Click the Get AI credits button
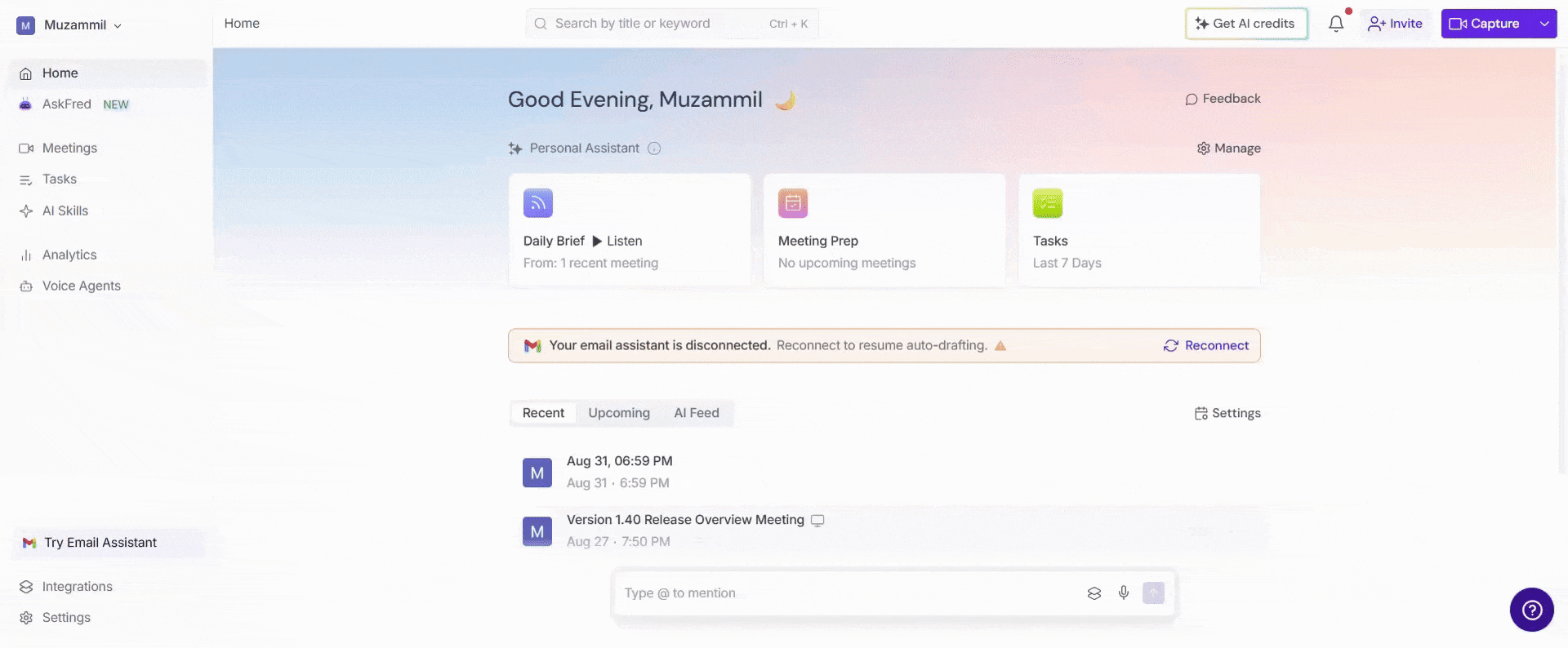The height and width of the screenshot is (648, 1568). pyautogui.click(x=1246, y=24)
